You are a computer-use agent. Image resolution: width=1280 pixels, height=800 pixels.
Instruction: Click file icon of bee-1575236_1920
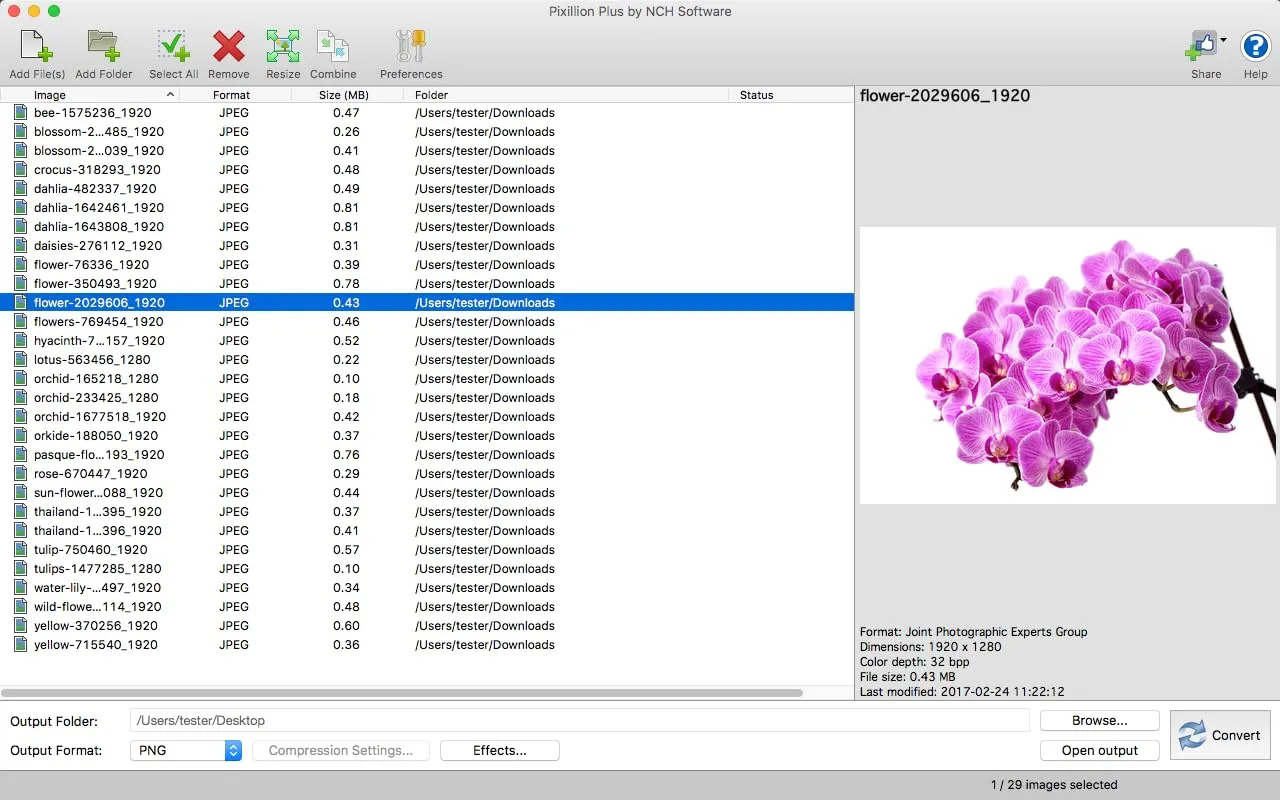coord(20,113)
